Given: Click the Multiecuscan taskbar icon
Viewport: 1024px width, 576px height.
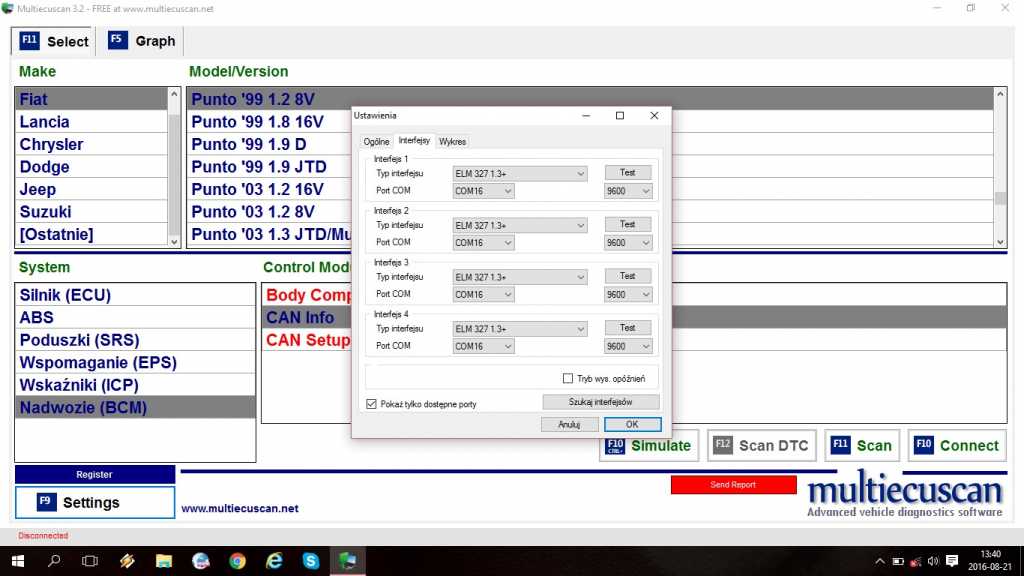Looking at the screenshot, I should [x=348, y=561].
